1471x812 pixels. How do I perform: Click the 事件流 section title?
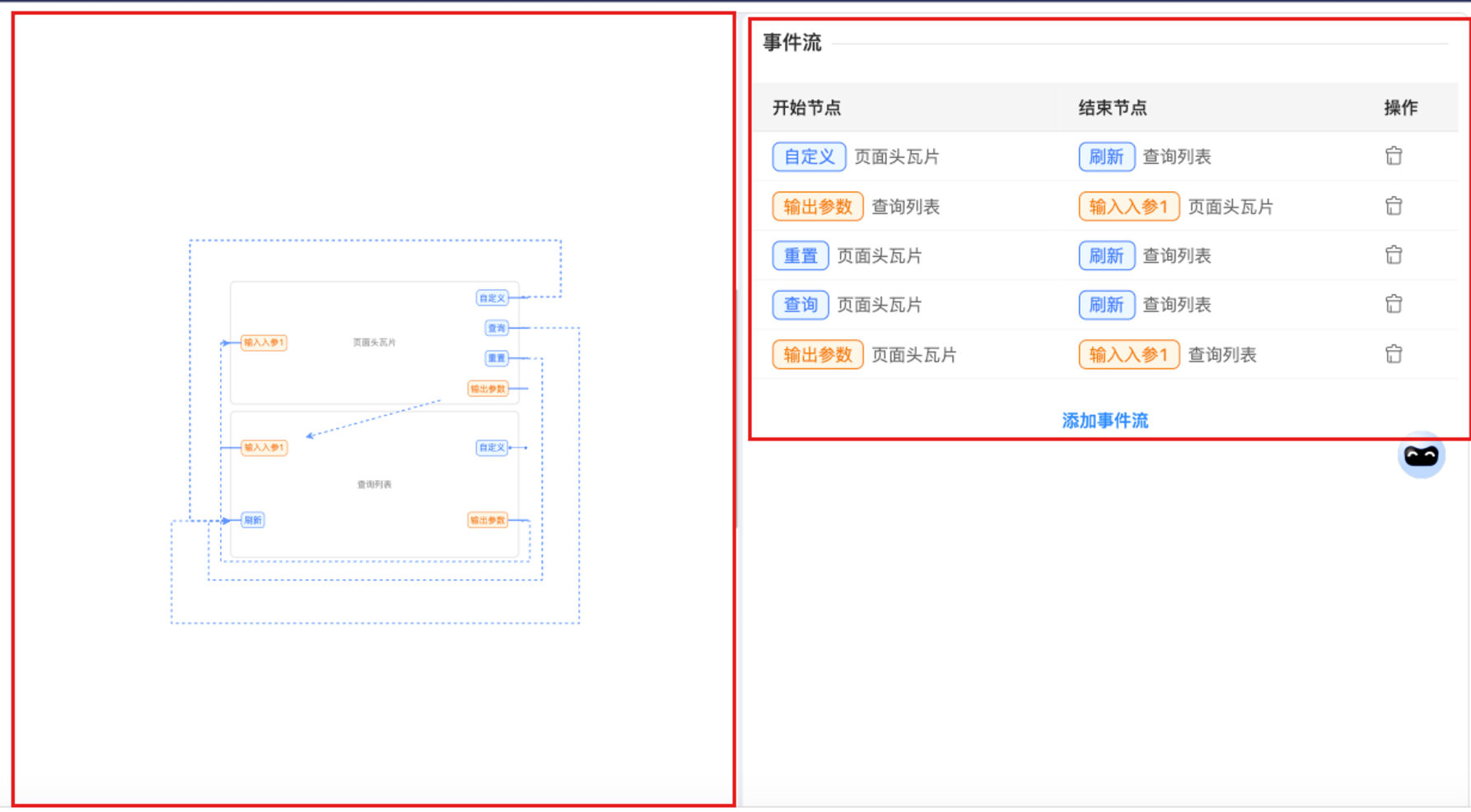pos(792,43)
